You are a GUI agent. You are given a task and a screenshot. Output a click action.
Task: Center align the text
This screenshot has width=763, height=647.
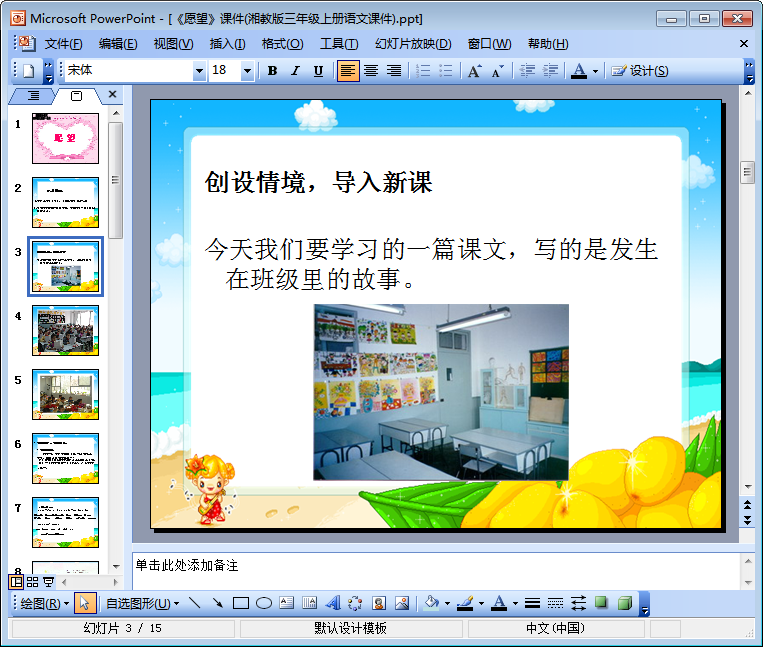pyautogui.click(x=371, y=71)
